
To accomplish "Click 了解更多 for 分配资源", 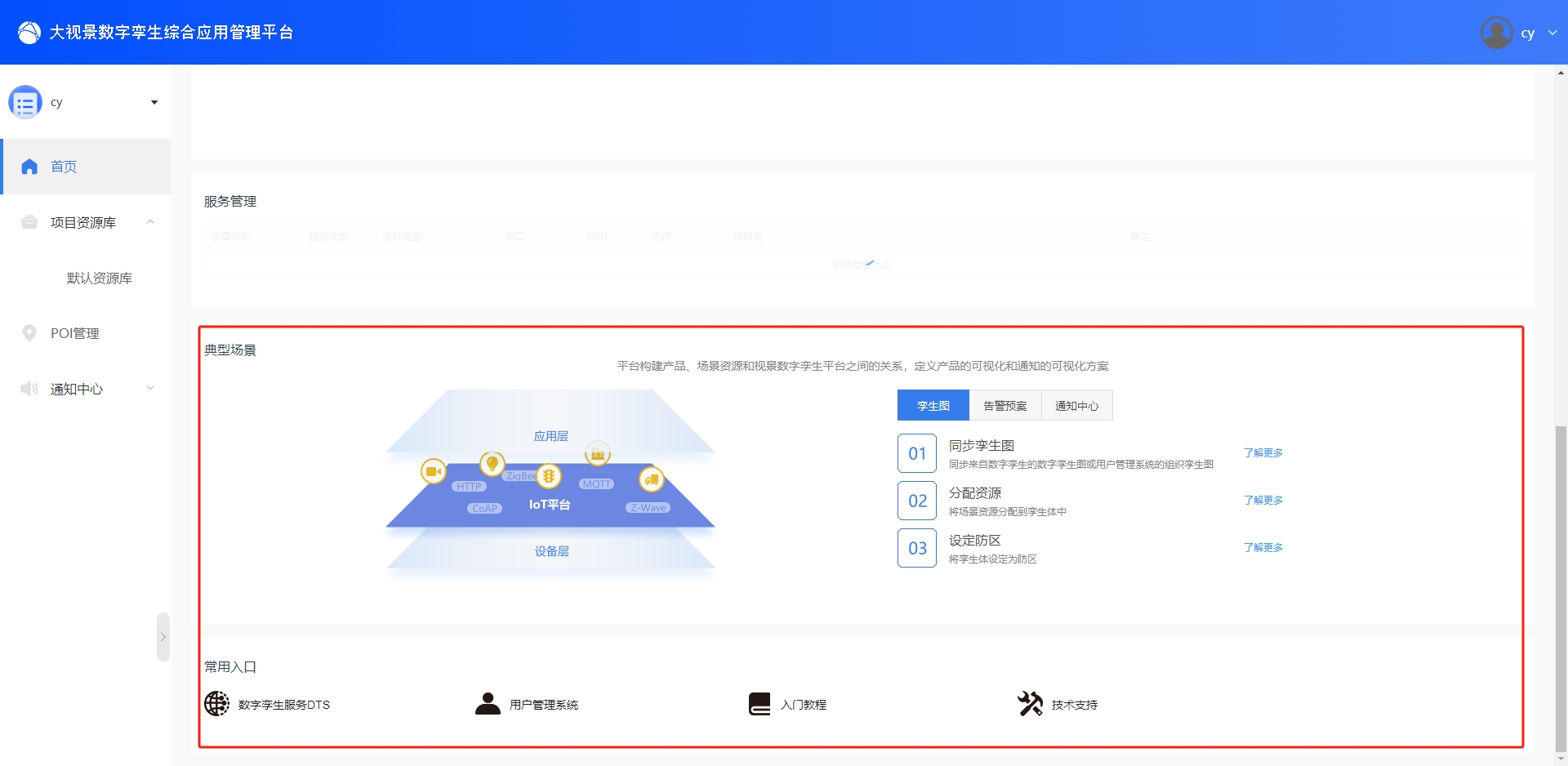I will (x=1263, y=500).
